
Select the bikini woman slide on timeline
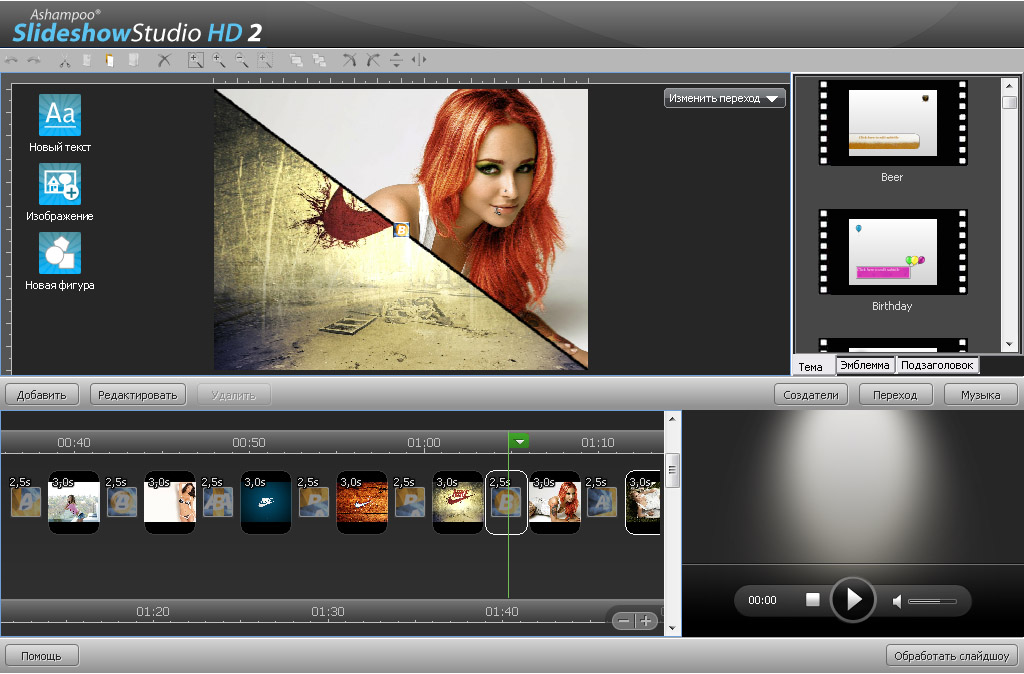(x=170, y=502)
